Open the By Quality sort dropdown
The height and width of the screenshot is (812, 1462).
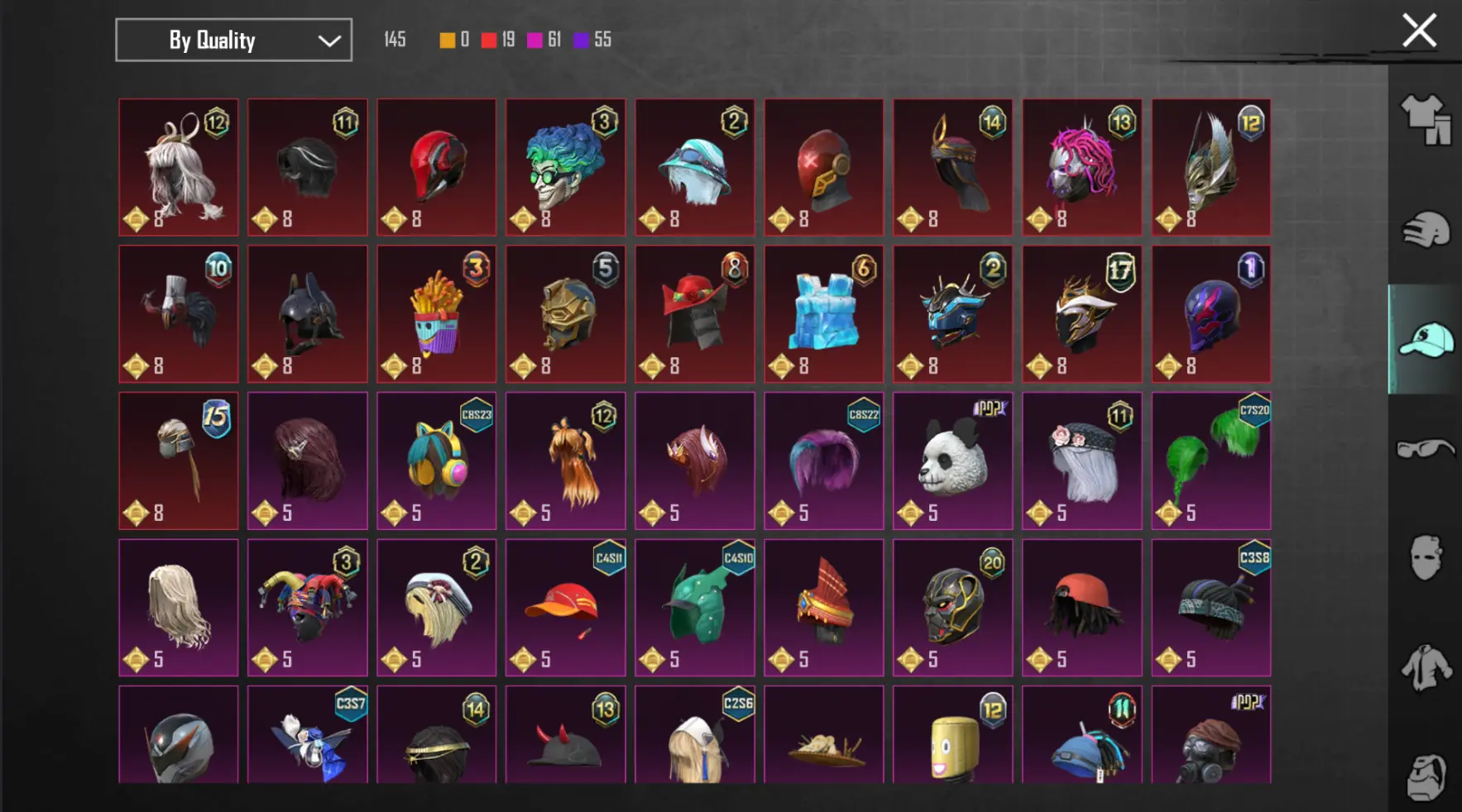(233, 40)
